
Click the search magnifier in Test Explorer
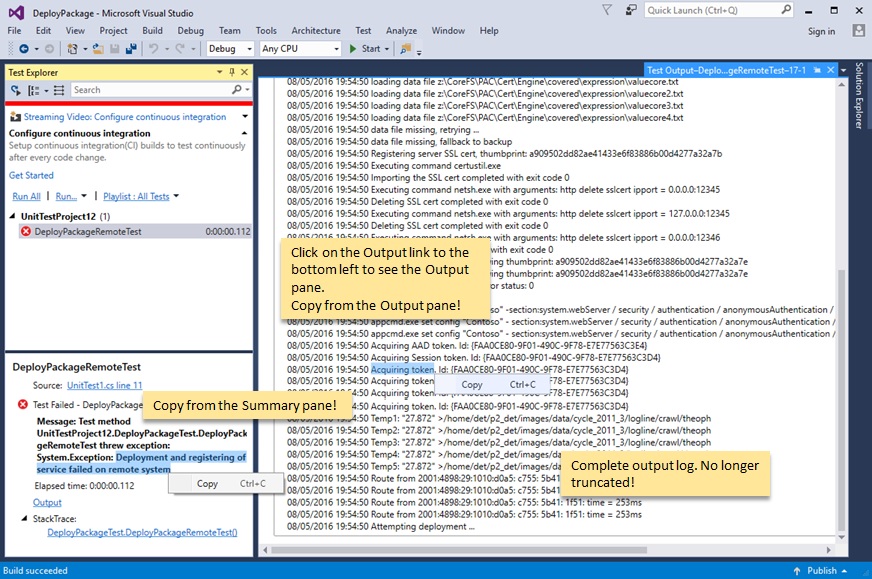237,90
